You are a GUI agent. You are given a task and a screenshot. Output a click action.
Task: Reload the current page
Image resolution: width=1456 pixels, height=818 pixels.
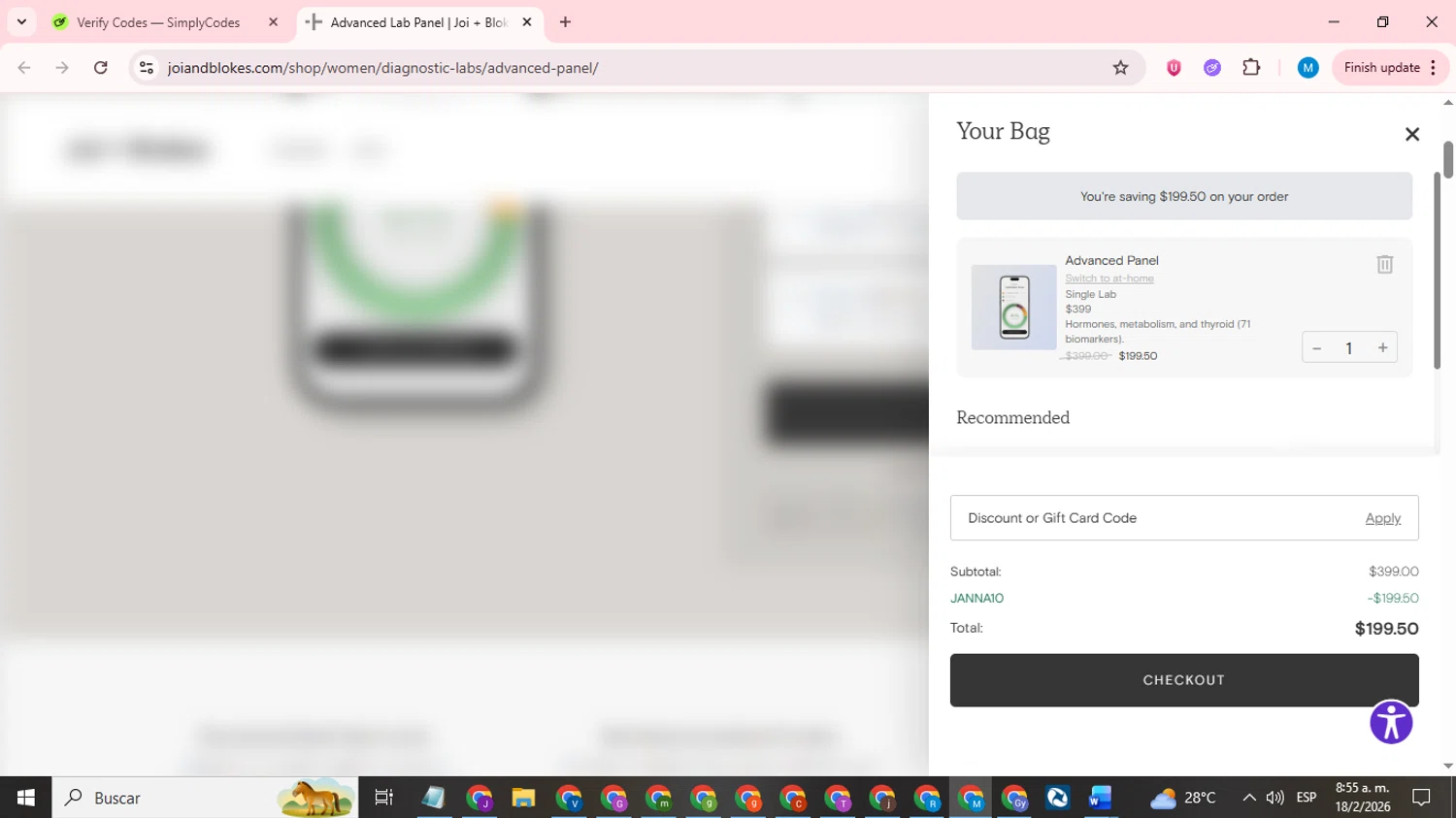coord(101,68)
